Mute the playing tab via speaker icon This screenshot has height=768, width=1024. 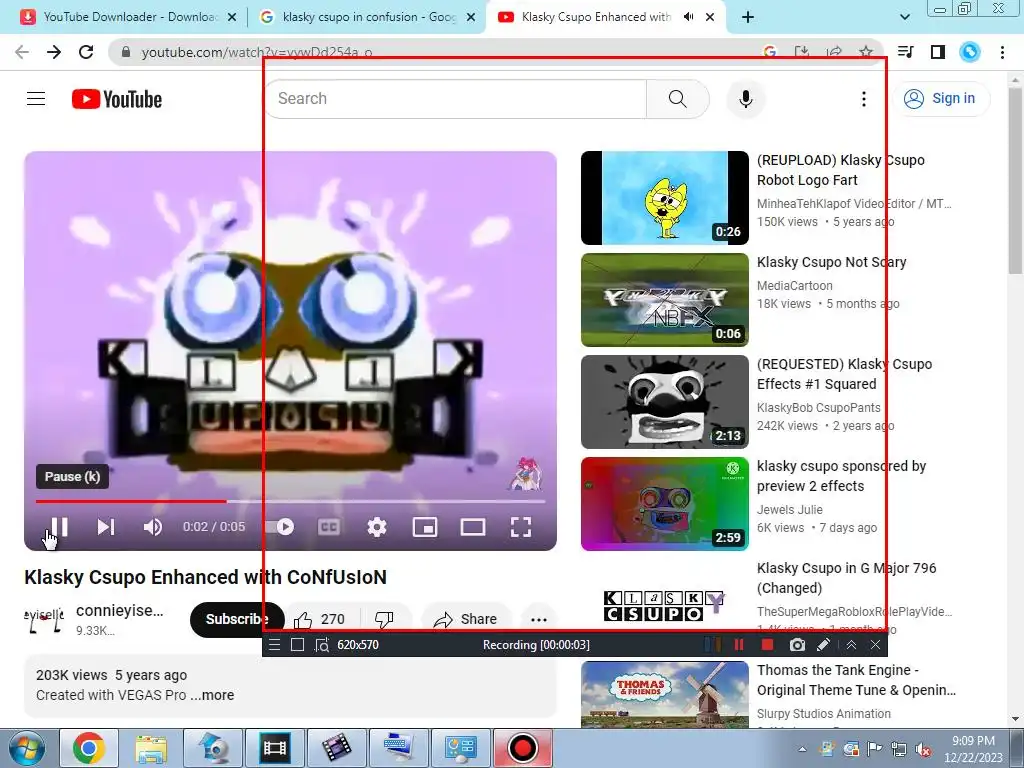[x=688, y=17]
